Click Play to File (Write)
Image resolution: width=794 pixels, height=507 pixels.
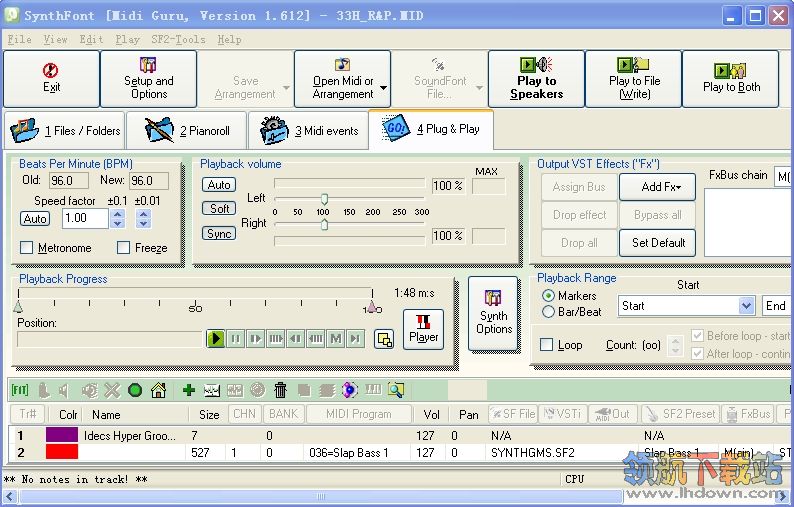633,79
